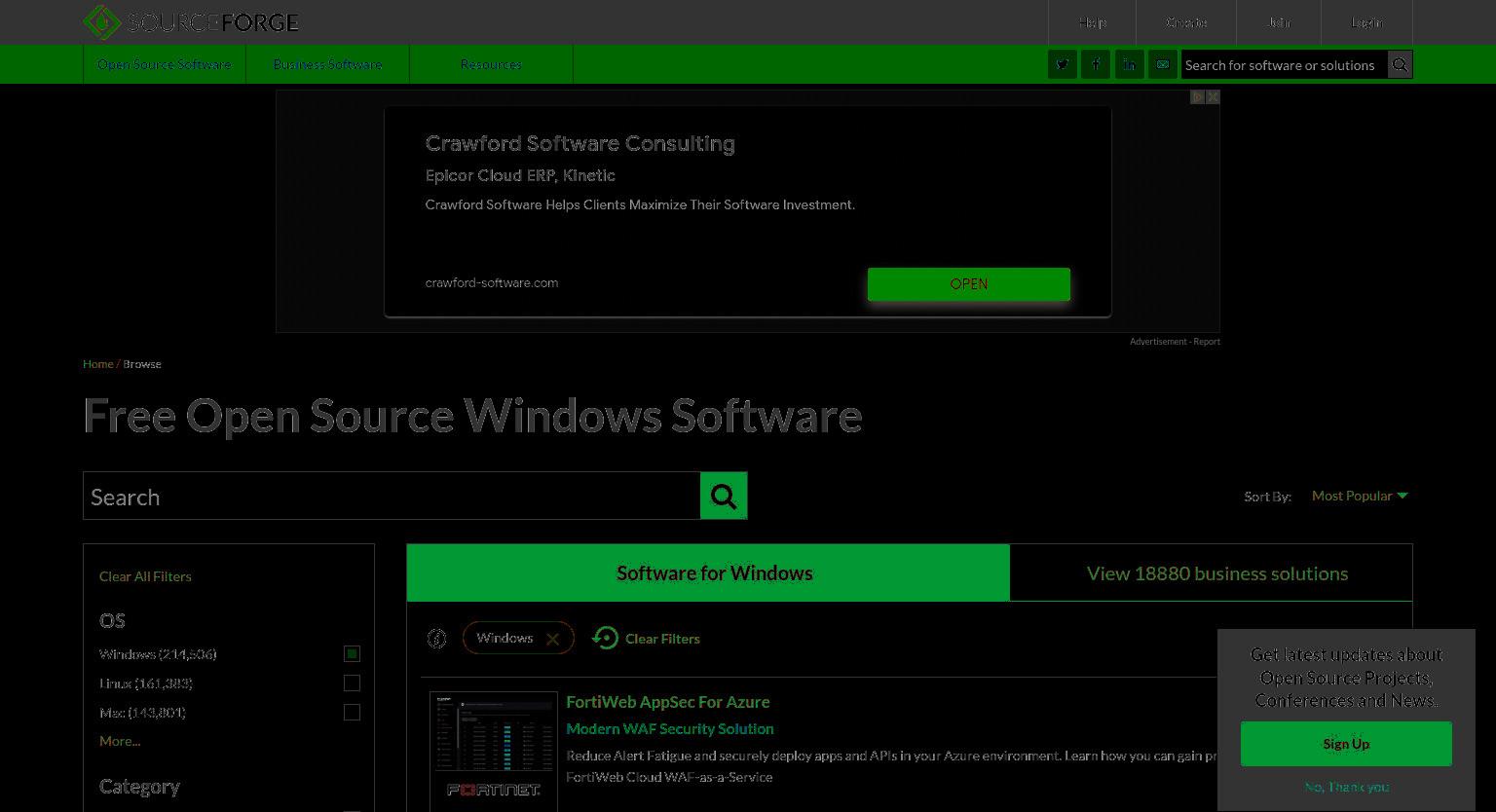The image size is (1496, 812).
Task: Click the AdChoices icon on the ad
Action: pyautogui.click(x=1198, y=96)
